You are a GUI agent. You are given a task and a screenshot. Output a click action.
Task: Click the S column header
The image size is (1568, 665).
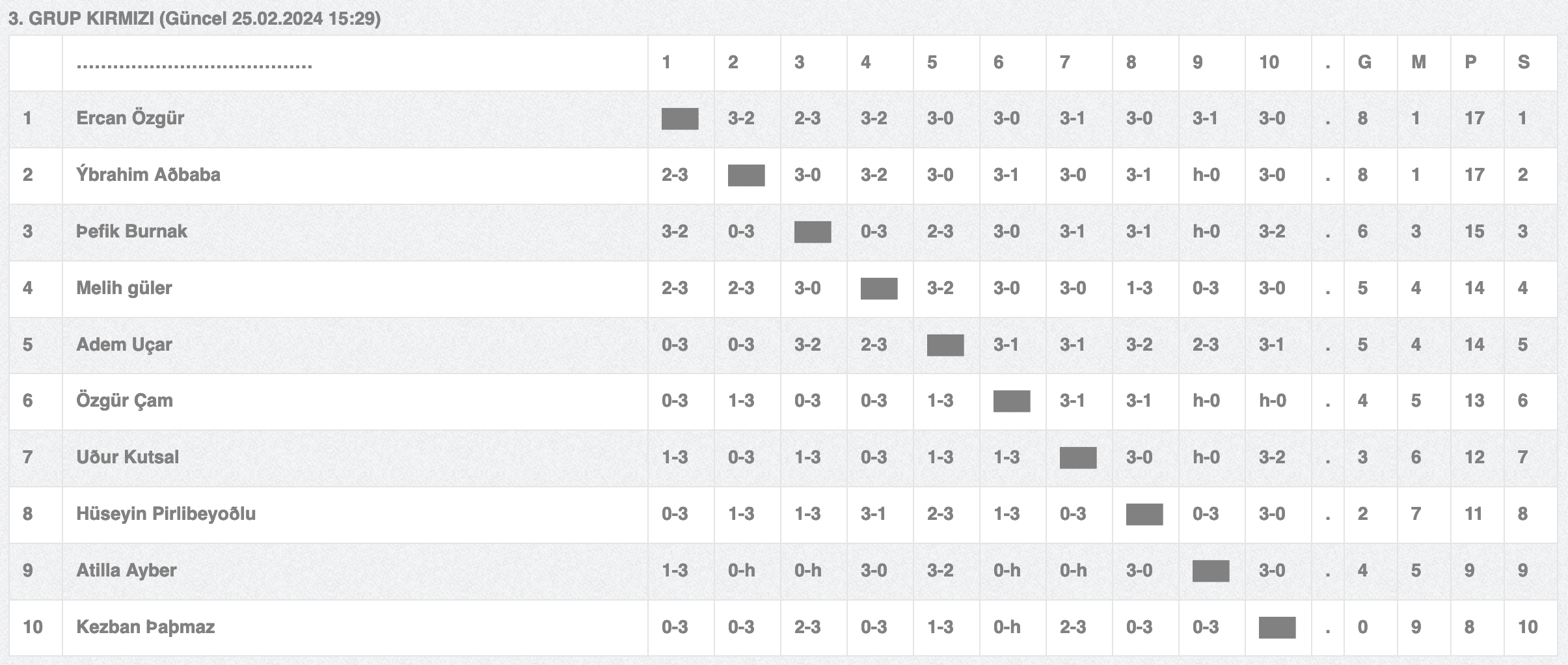1524,62
